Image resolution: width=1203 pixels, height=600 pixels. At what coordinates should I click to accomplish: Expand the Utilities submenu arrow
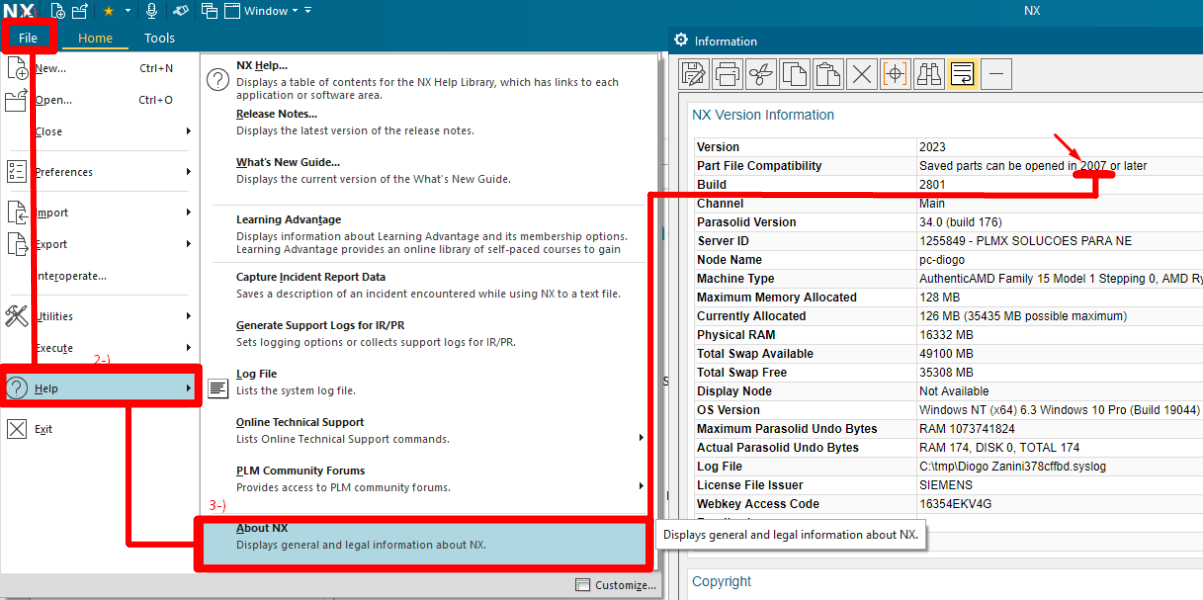[188, 316]
